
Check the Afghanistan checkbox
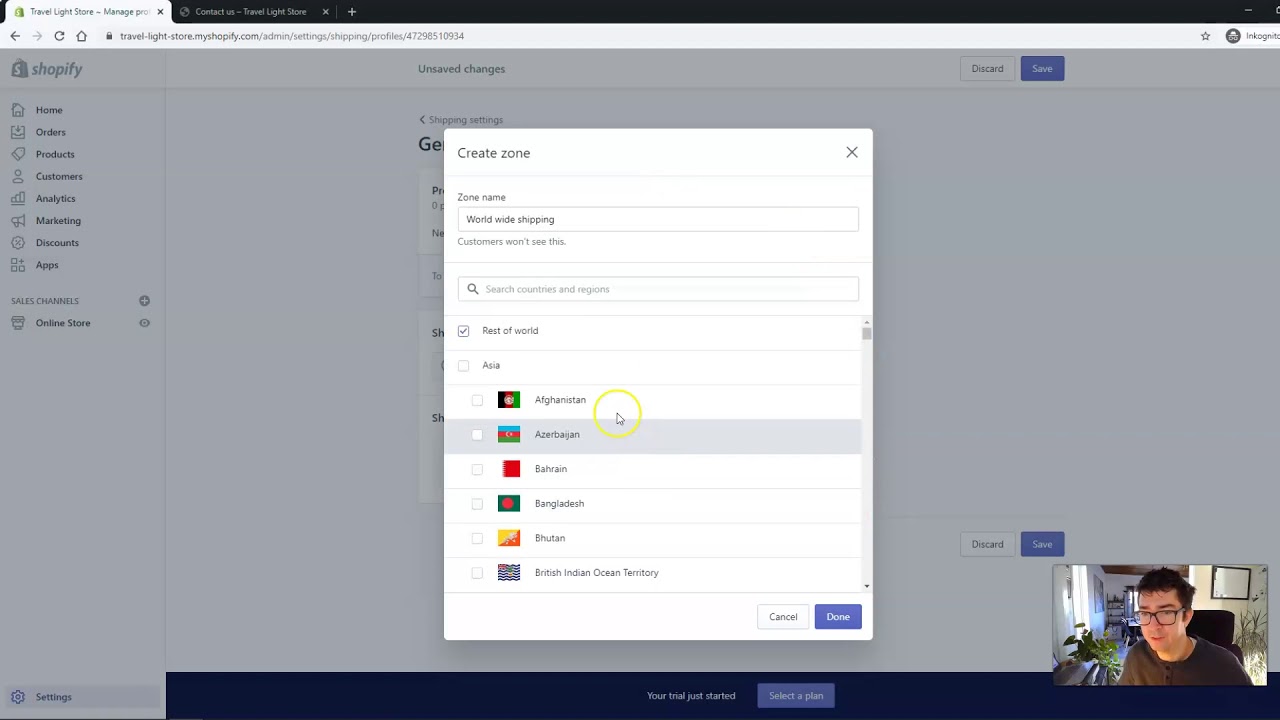477,400
